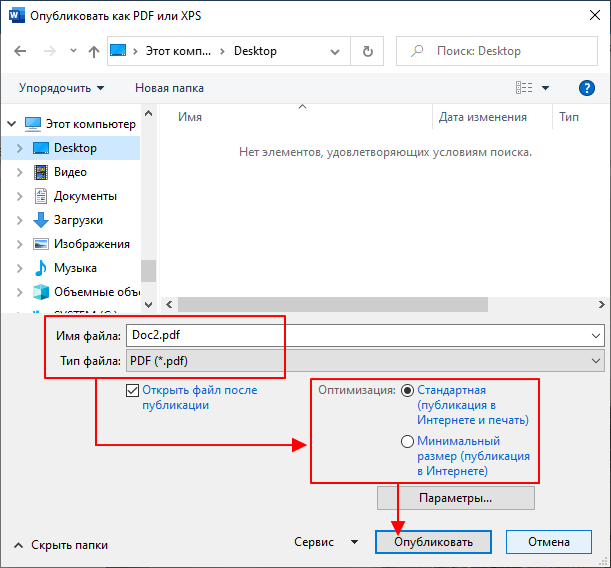The width and height of the screenshot is (611, 568).
Task: Select the Видео folder icon
Action: 41,172
